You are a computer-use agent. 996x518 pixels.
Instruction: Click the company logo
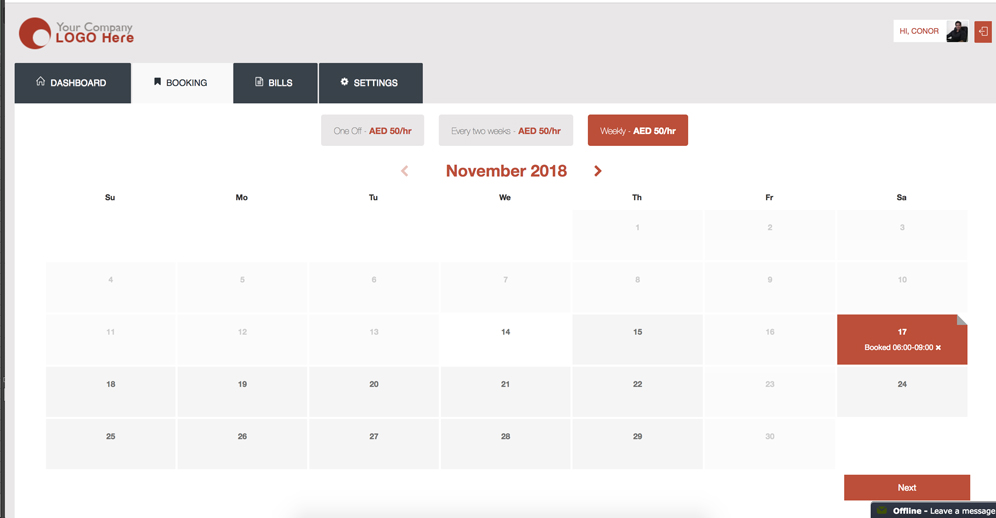coord(76,33)
